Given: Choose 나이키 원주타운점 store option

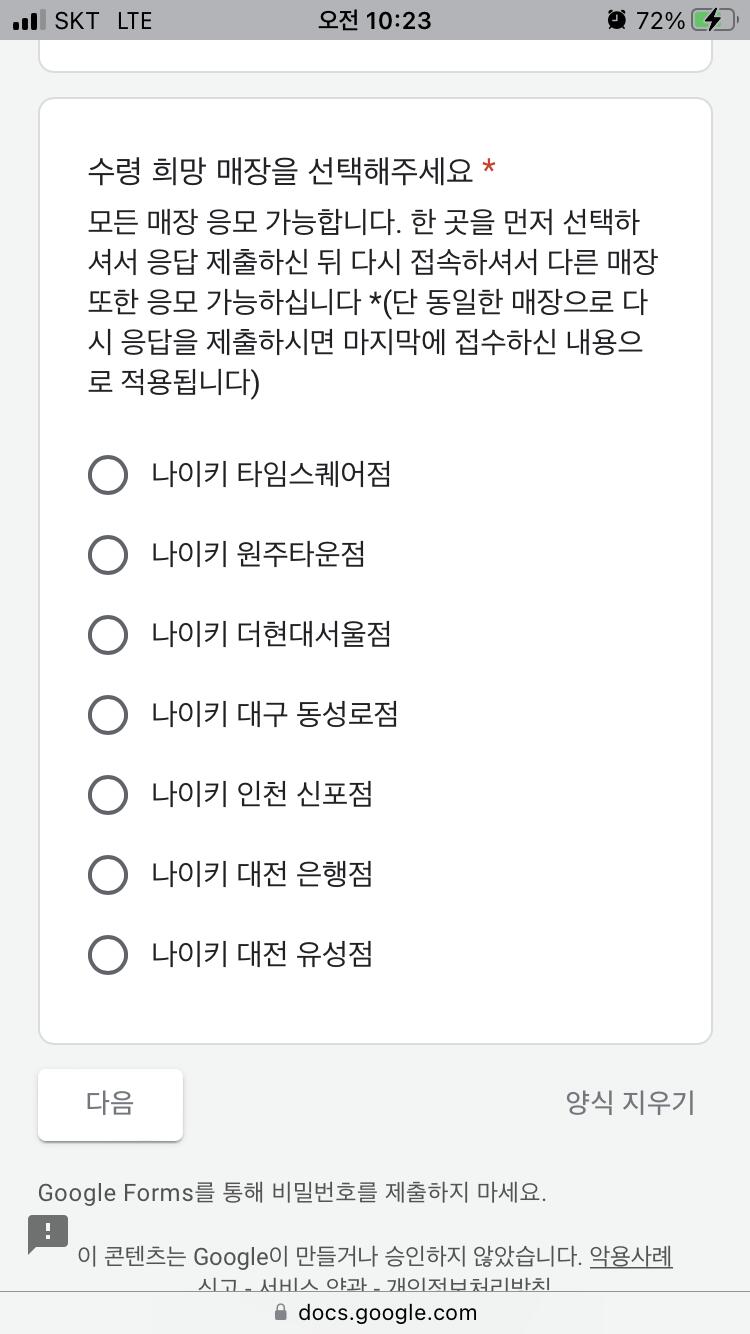Looking at the screenshot, I should click(x=108, y=554).
